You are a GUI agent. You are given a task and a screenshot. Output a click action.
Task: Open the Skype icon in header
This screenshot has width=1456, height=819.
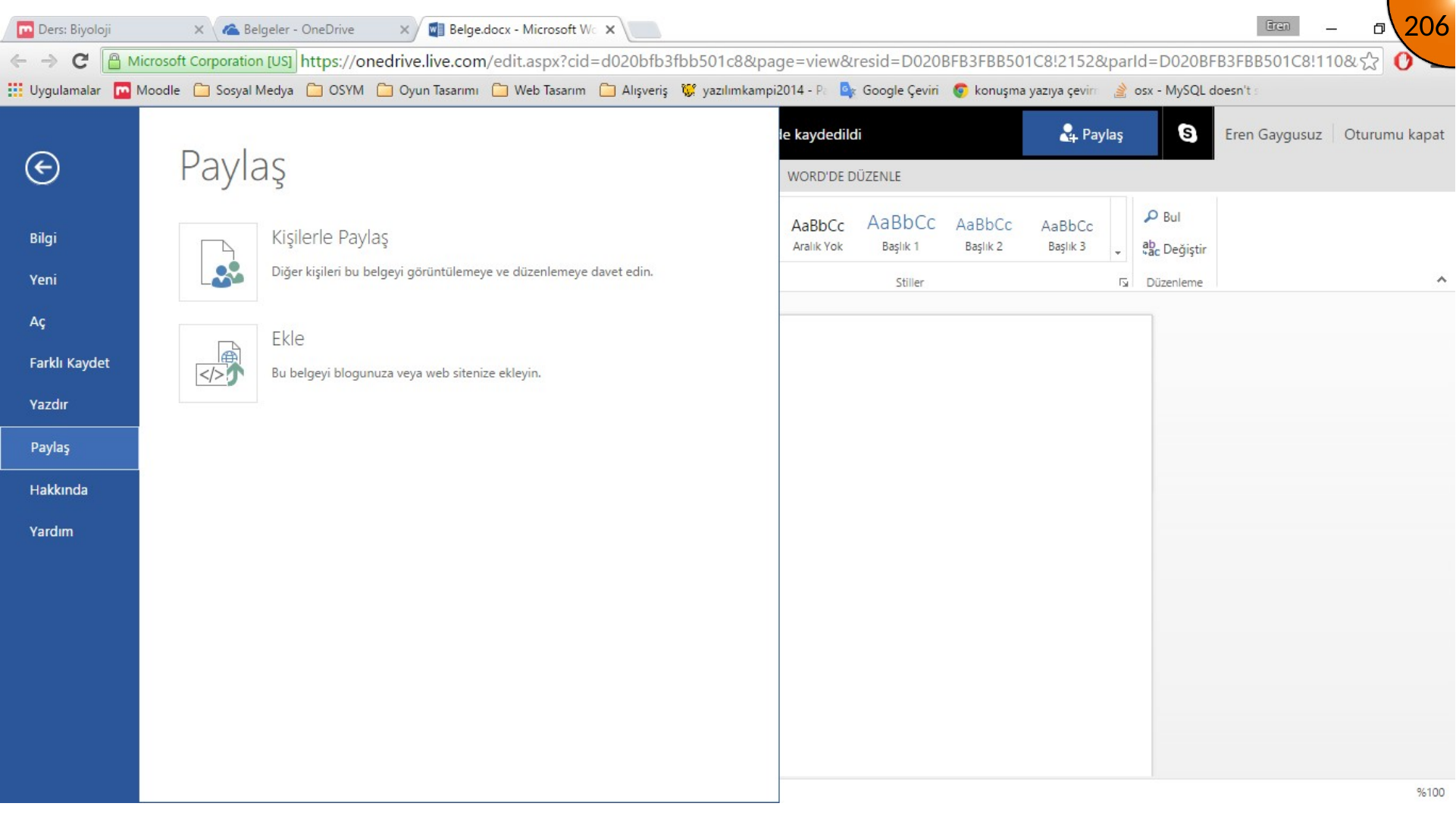(1187, 133)
